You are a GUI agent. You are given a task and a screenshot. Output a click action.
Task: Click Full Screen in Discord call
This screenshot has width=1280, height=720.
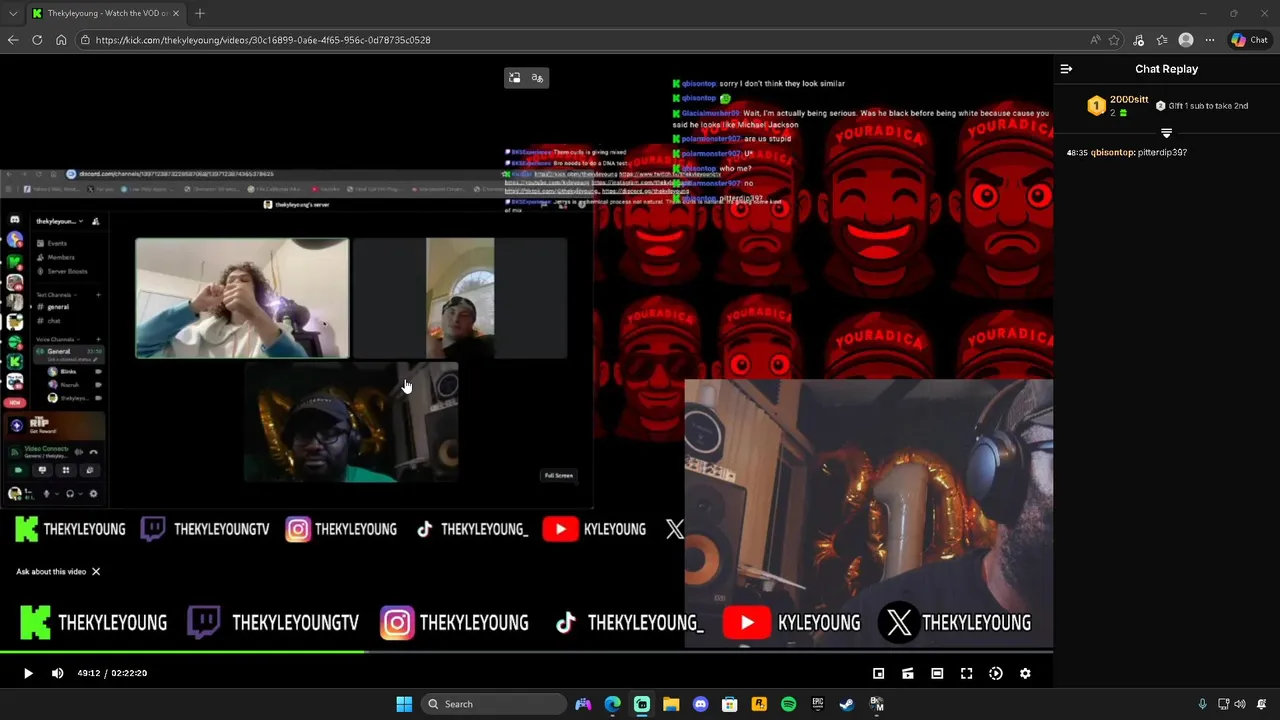point(558,475)
